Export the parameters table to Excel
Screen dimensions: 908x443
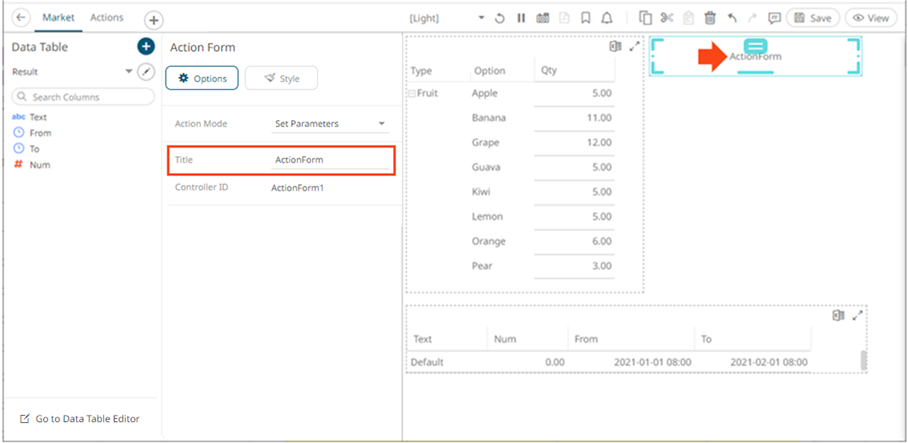pyautogui.click(x=838, y=316)
